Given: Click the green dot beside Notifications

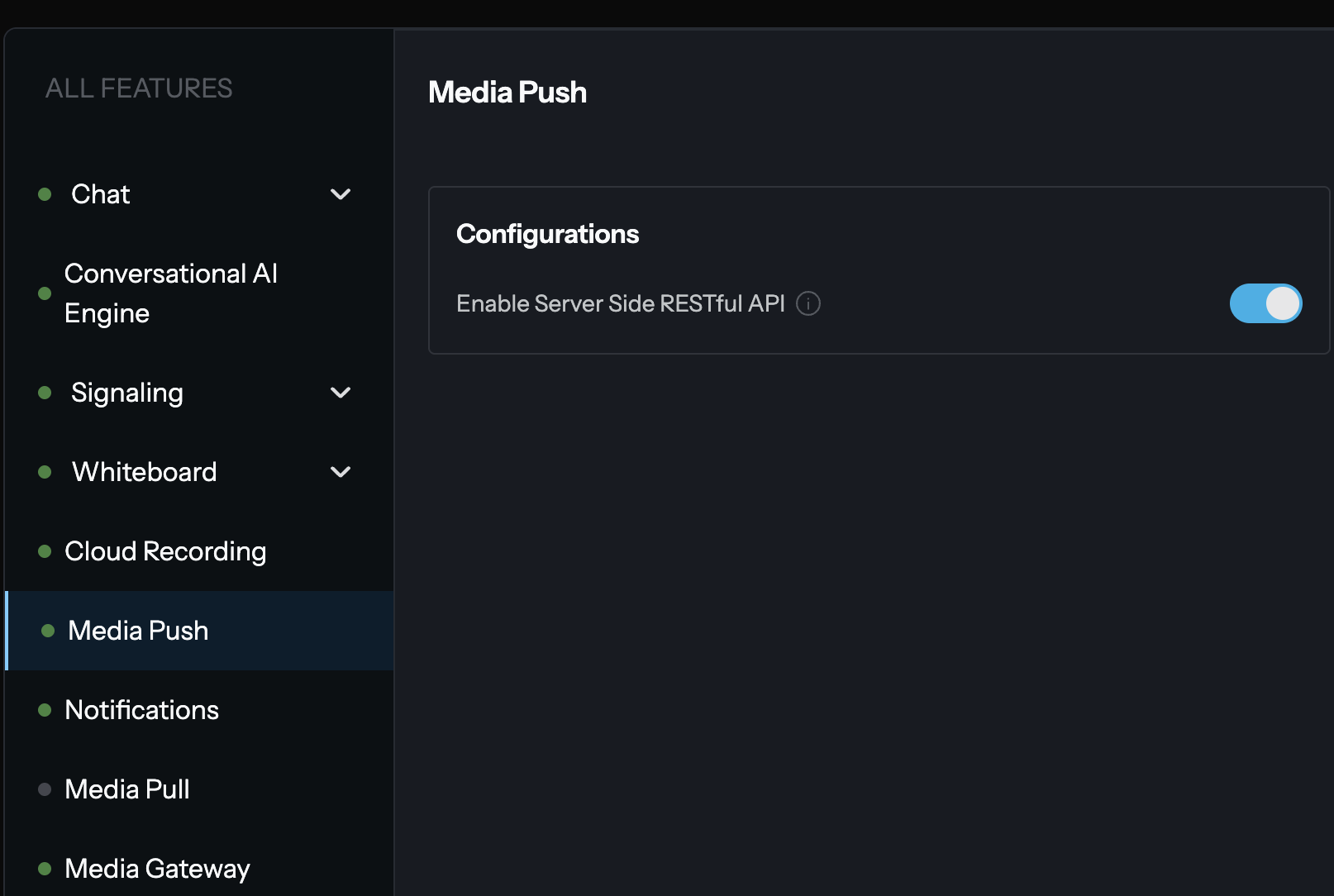Looking at the screenshot, I should [x=45, y=710].
